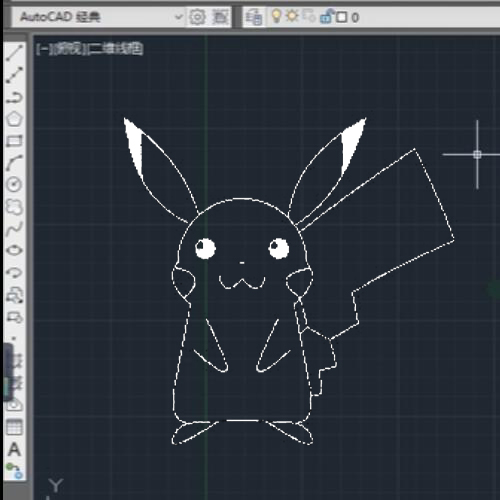The width and height of the screenshot is (500, 500).
Task: Select the Revision Cloud tool
Action: [x=14, y=207]
